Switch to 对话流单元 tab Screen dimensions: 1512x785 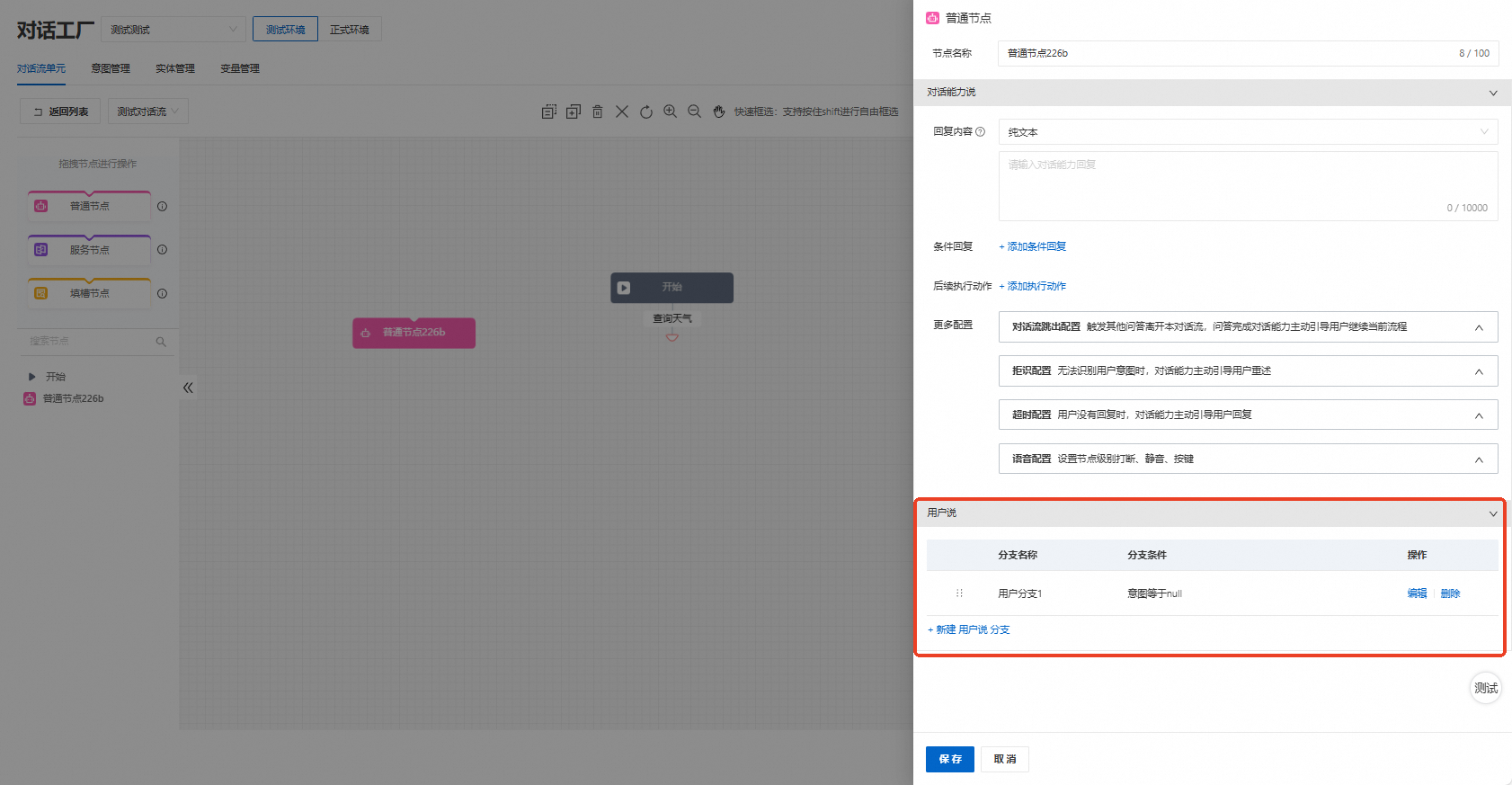coord(41,68)
